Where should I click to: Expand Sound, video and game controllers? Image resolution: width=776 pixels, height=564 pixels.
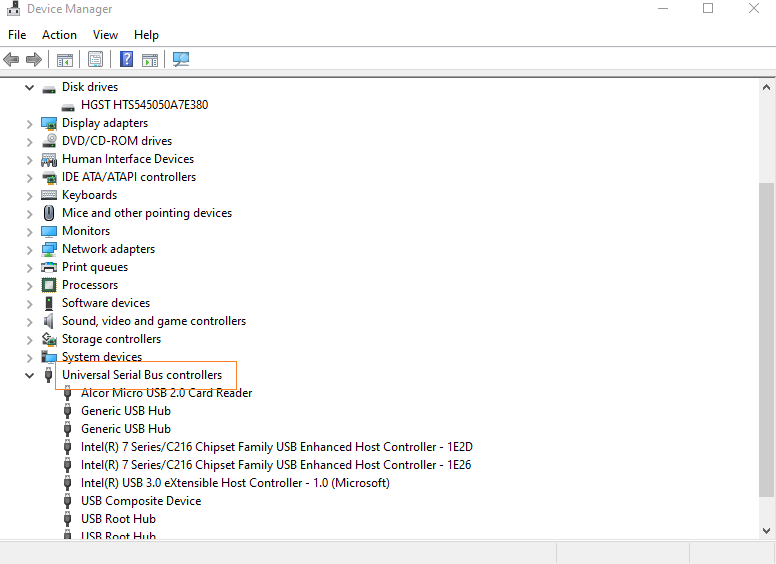29,321
